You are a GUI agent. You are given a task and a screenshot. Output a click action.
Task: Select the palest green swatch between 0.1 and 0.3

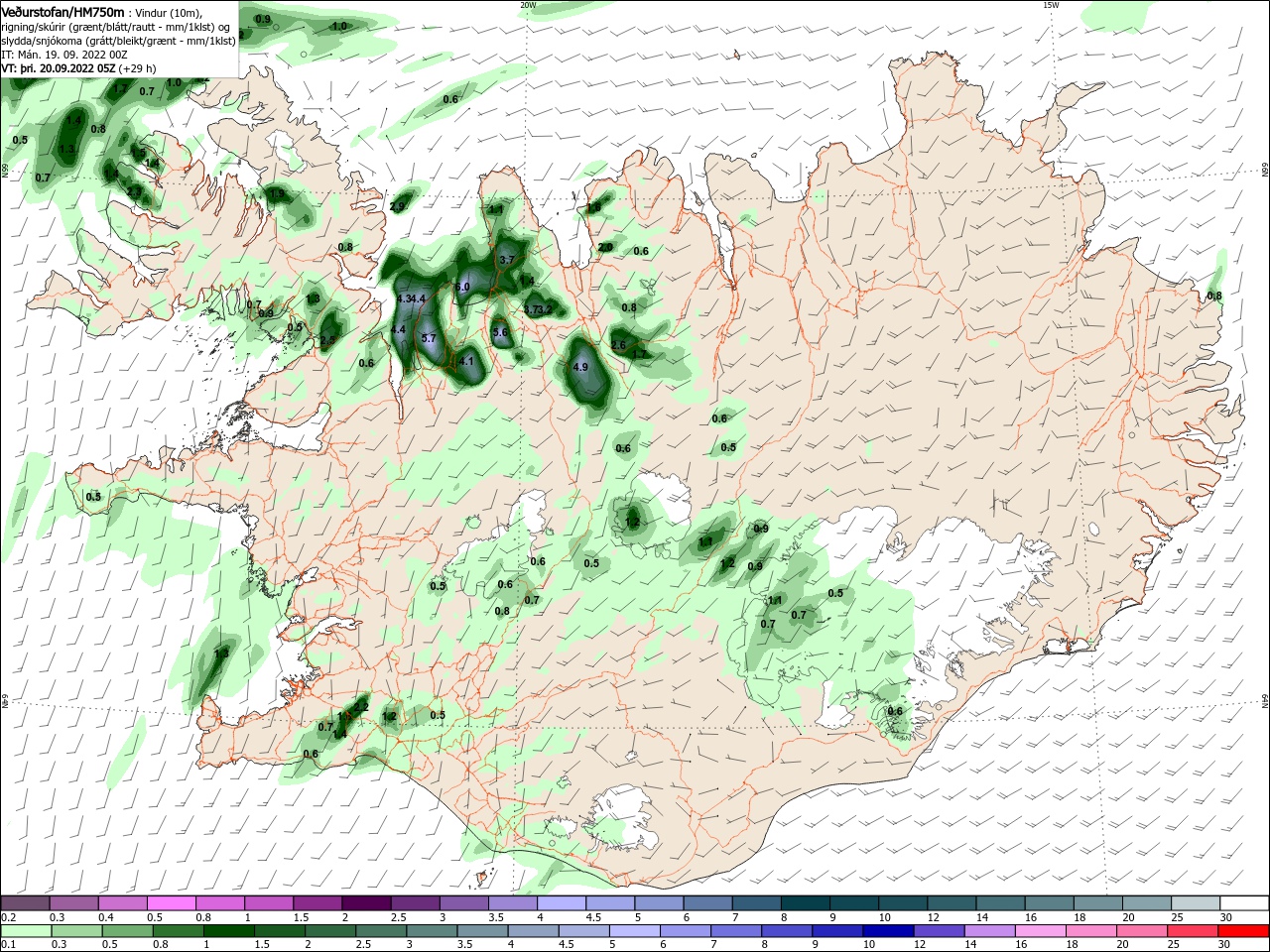[25, 931]
